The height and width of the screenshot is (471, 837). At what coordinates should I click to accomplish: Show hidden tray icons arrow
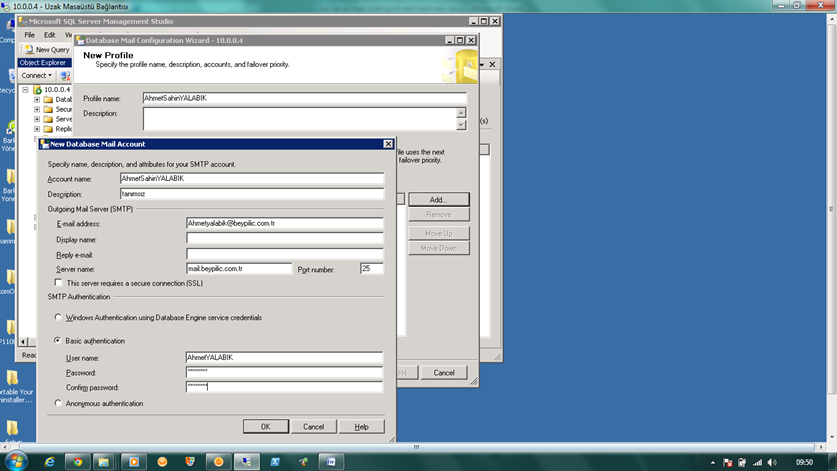[x=713, y=462]
